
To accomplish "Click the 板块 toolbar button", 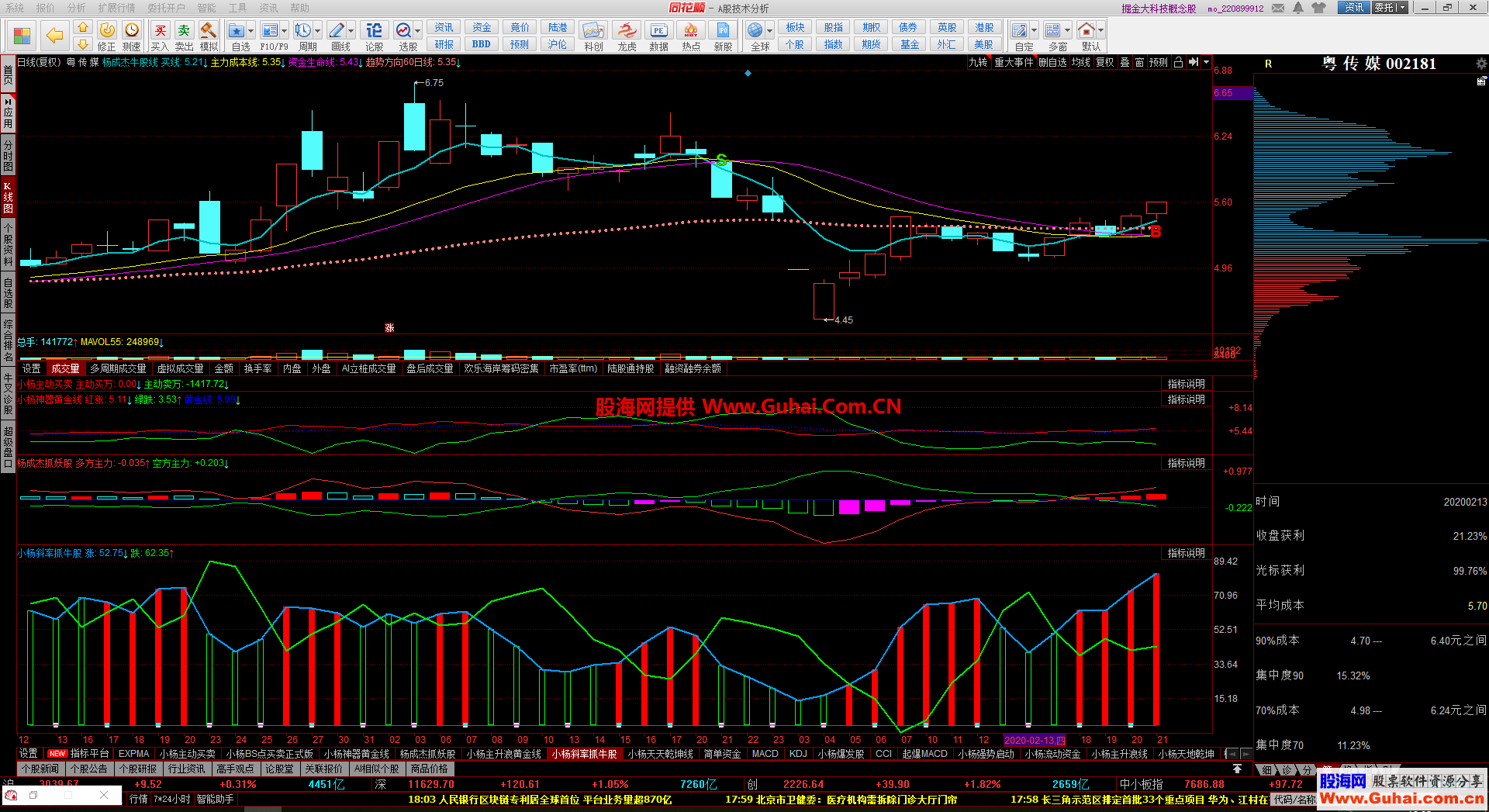I will pyautogui.click(x=795, y=27).
